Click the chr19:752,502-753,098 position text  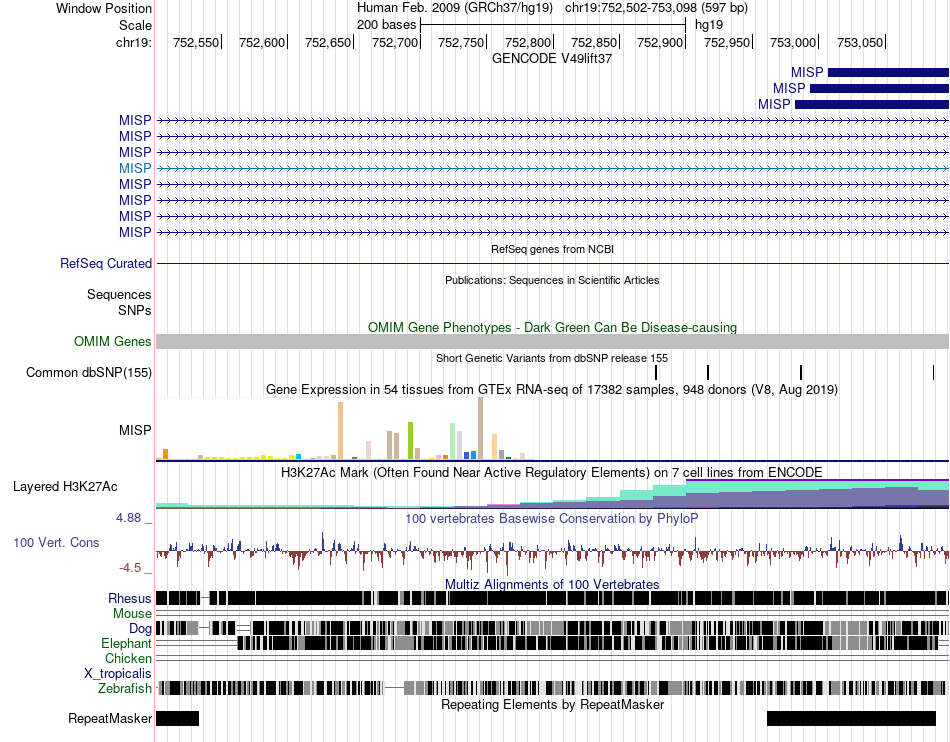656,8
